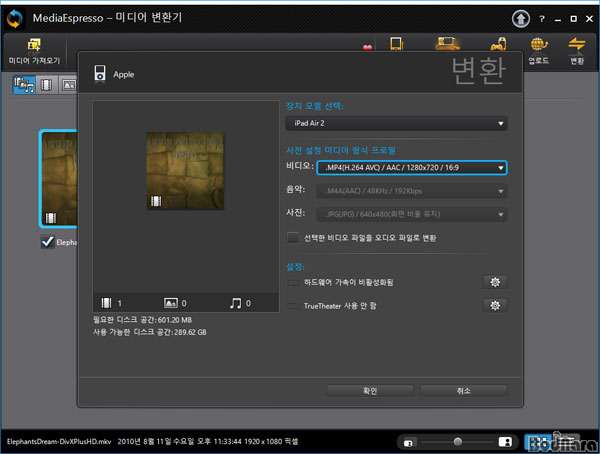This screenshot has height=454, width=600.
Task: Confirm with the 확인 button
Action: click(x=370, y=391)
